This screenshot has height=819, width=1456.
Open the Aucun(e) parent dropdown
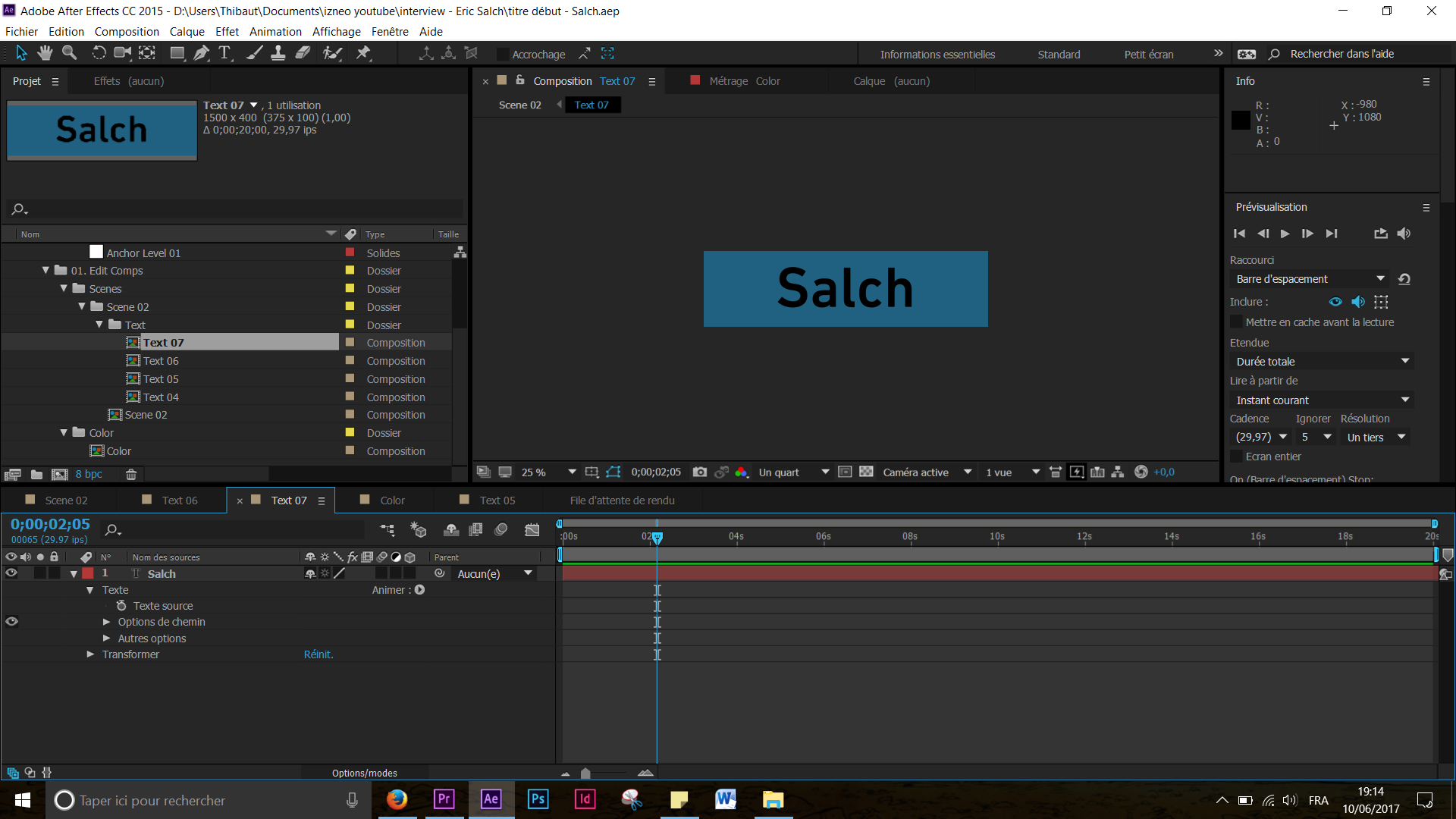point(494,574)
